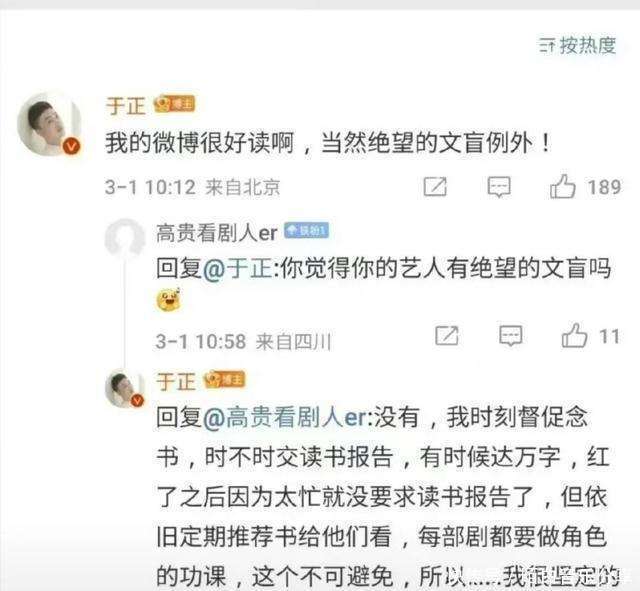The width and height of the screenshot is (640, 591).
Task: Tap the blue fan badge beside 高贵看剧人er
Action: point(306,231)
